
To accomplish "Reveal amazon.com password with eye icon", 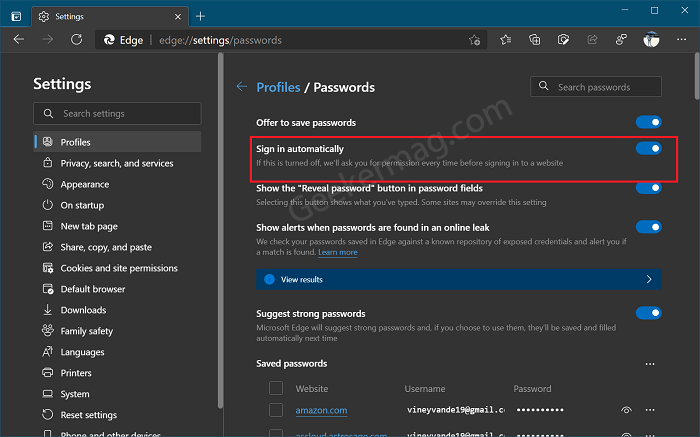I will (x=626, y=410).
